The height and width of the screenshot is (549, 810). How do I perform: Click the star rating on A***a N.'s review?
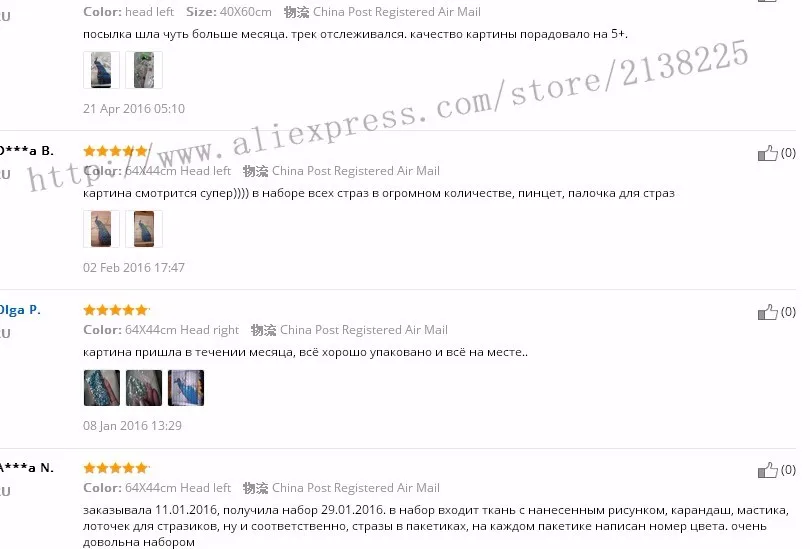click(116, 468)
